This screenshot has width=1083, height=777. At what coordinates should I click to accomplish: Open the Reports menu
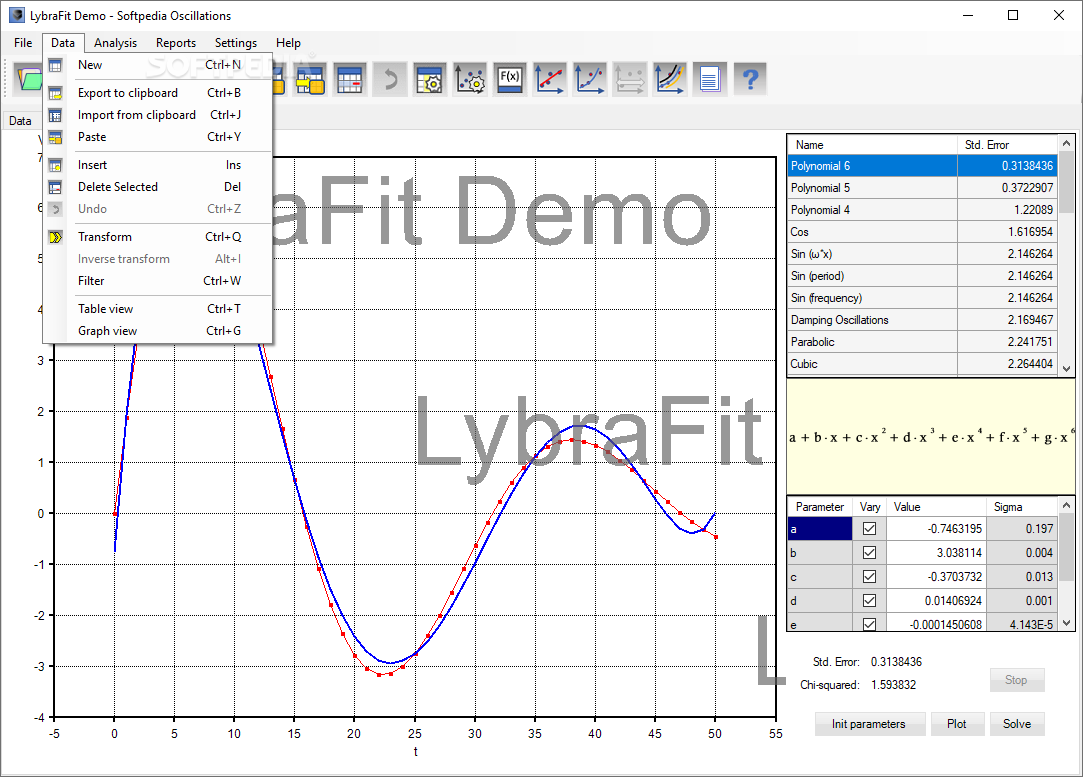[x=175, y=43]
